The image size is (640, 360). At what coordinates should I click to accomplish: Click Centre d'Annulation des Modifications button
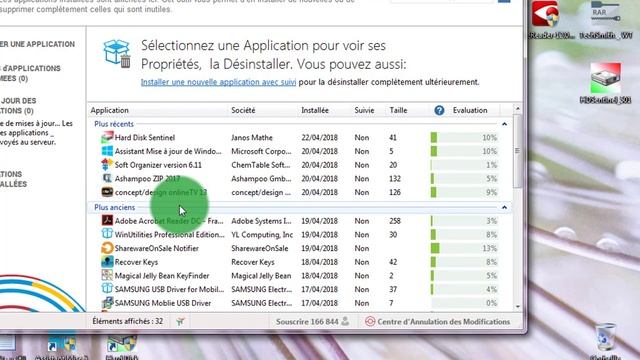click(438, 322)
